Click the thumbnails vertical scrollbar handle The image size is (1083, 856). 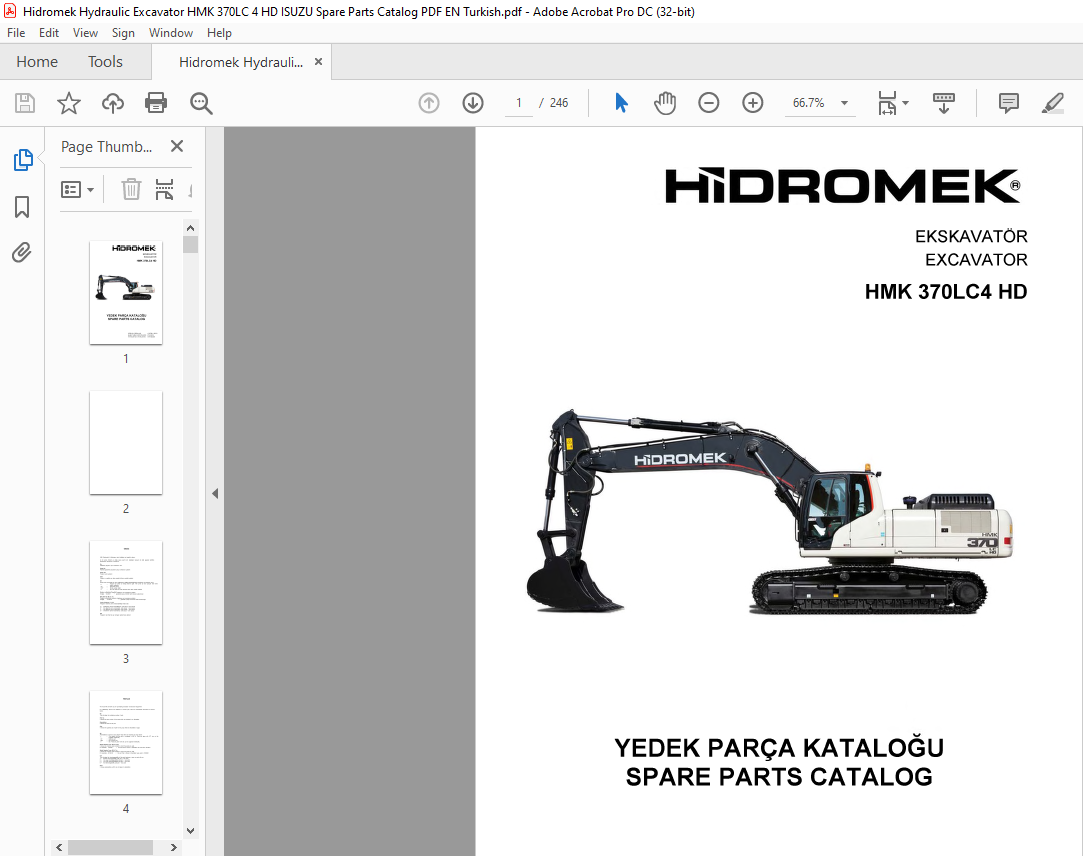[191, 245]
